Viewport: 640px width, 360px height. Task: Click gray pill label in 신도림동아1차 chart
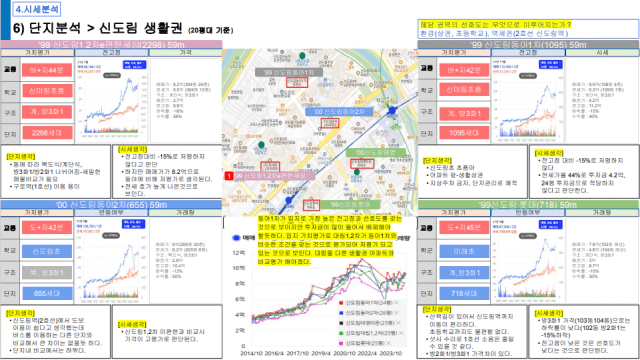click(528, 76)
